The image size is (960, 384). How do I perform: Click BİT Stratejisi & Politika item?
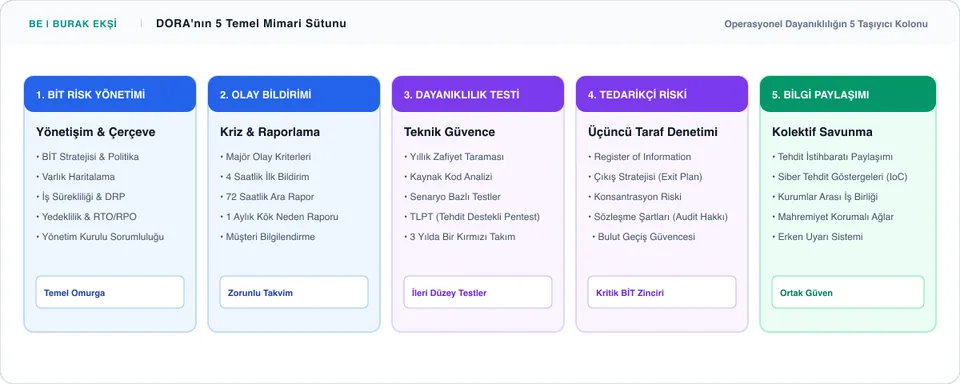click(x=88, y=157)
